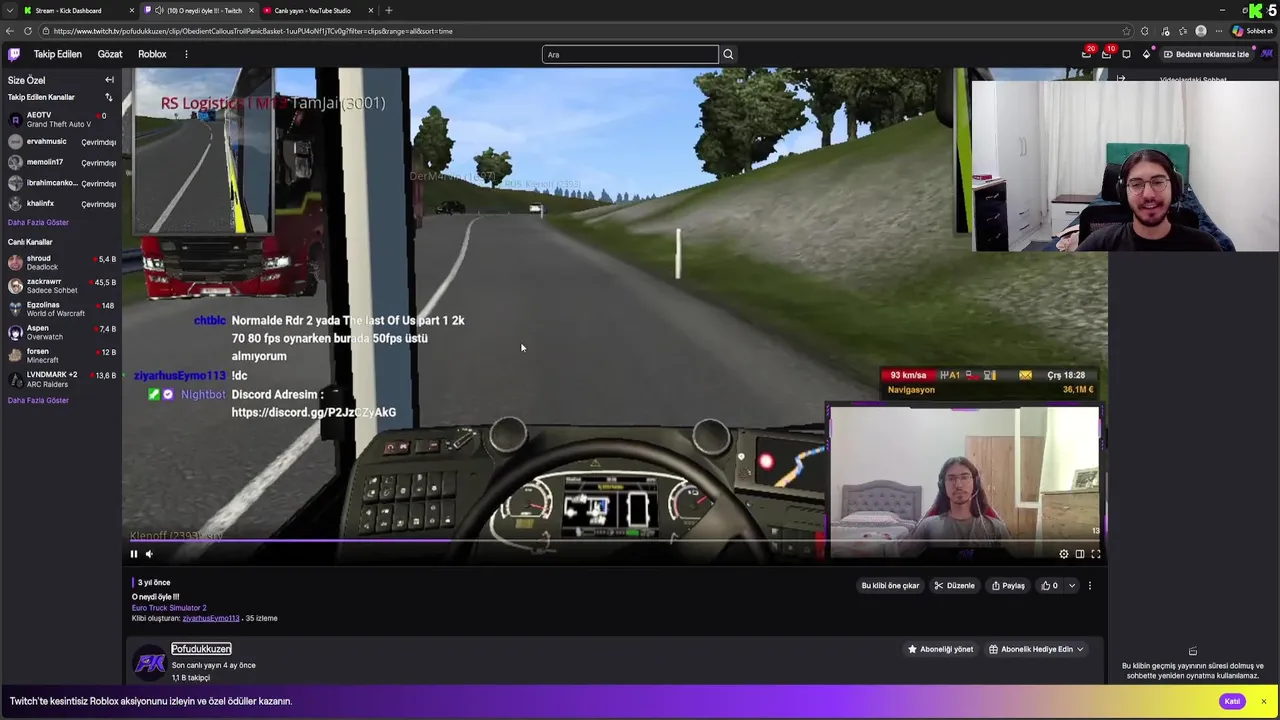1280x720 pixels.
Task: Open a new browser tab
Action: [389, 10]
